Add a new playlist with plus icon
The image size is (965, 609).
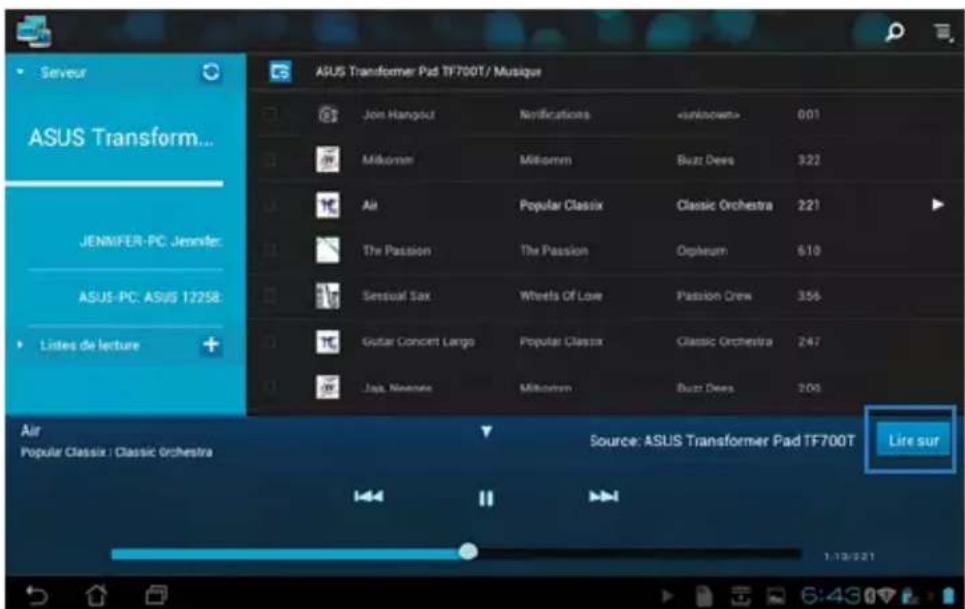[x=211, y=344]
